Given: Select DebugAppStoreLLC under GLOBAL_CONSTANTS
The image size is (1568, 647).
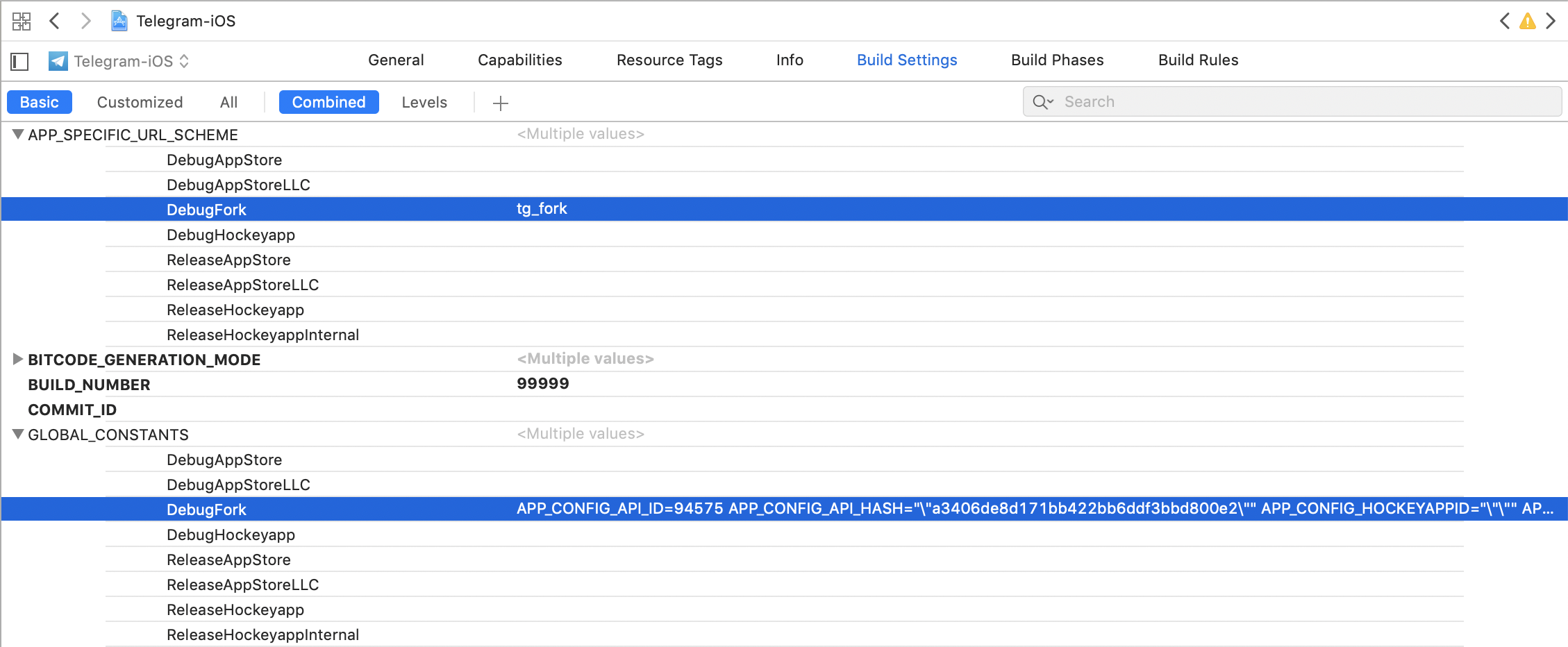Looking at the screenshot, I should click(238, 485).
